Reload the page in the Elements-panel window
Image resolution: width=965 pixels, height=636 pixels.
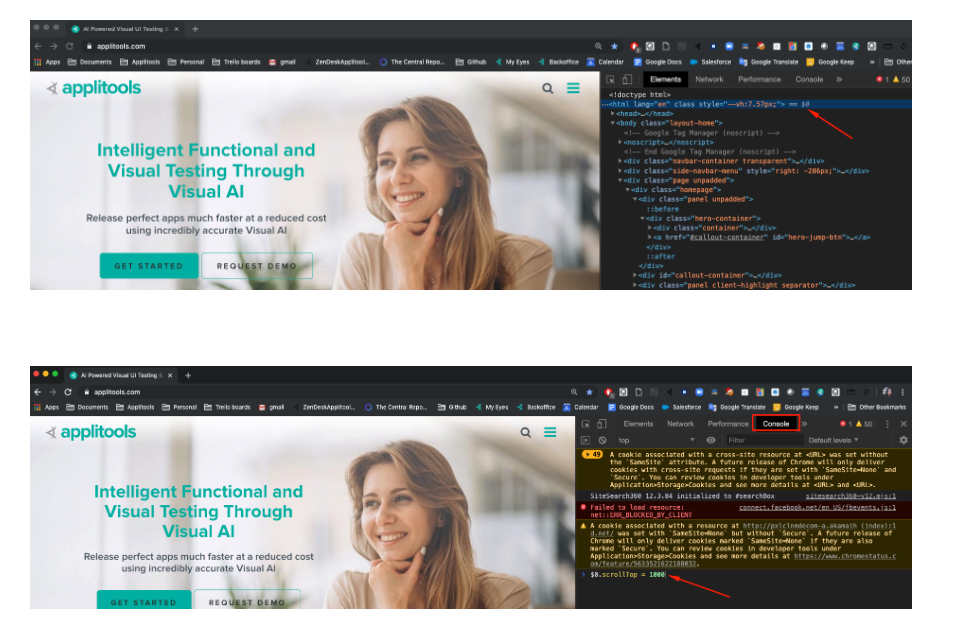[70, 46]
